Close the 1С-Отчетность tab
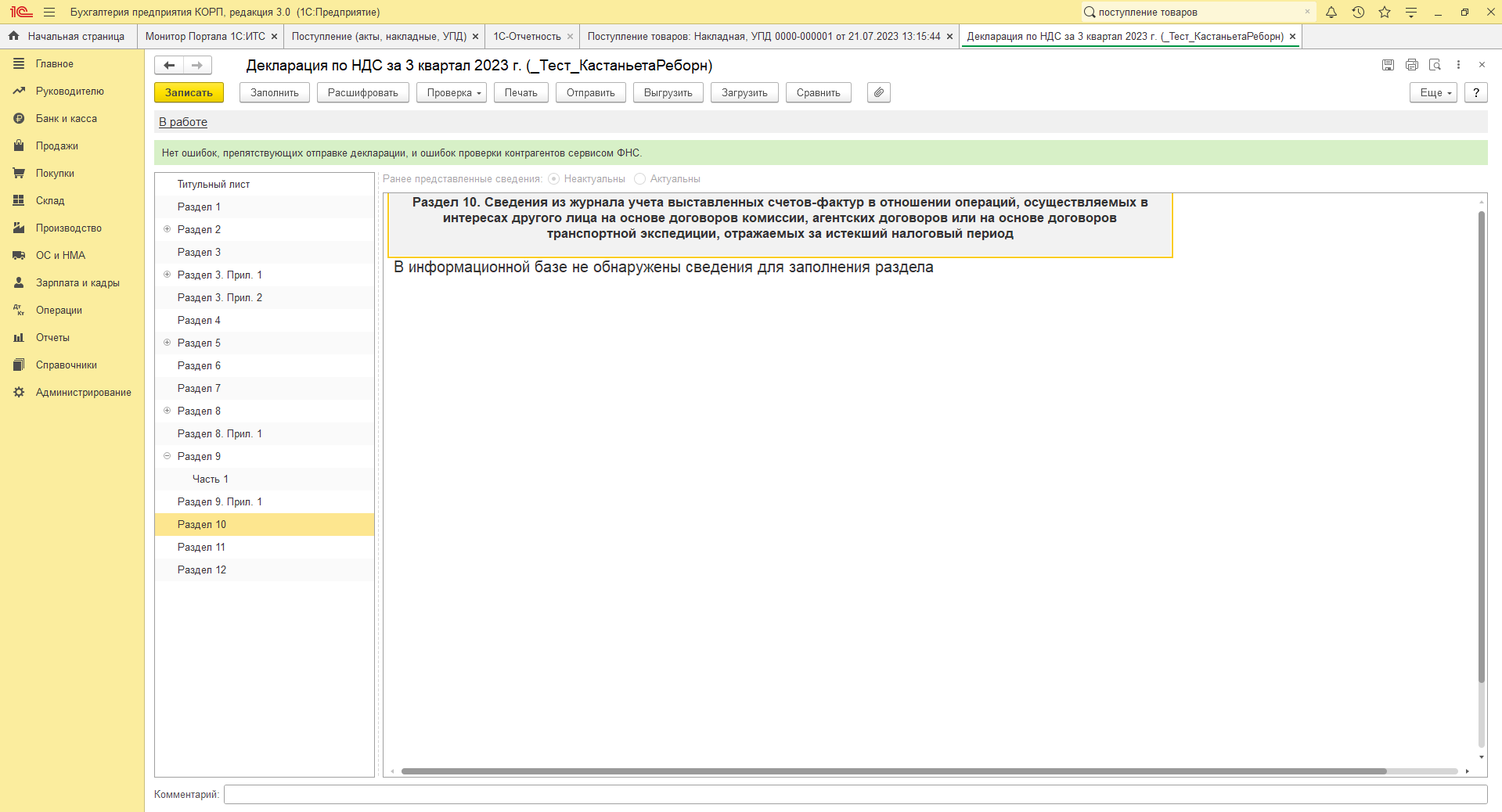 [x=570, y=37]
